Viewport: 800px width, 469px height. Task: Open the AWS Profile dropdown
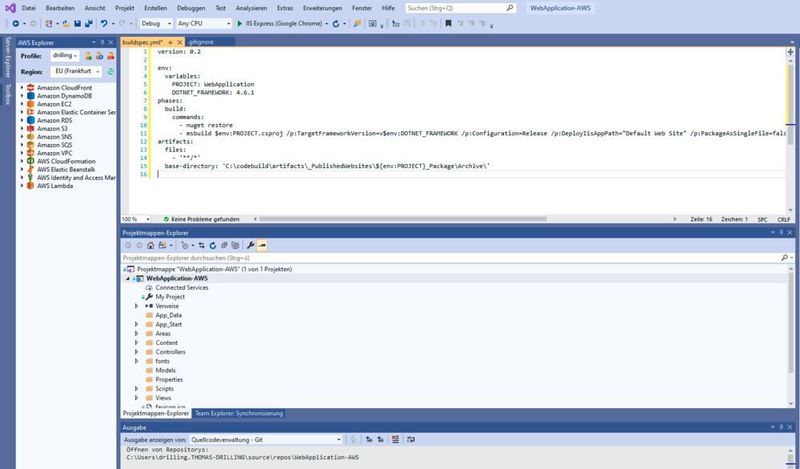(x=65, y=56)
